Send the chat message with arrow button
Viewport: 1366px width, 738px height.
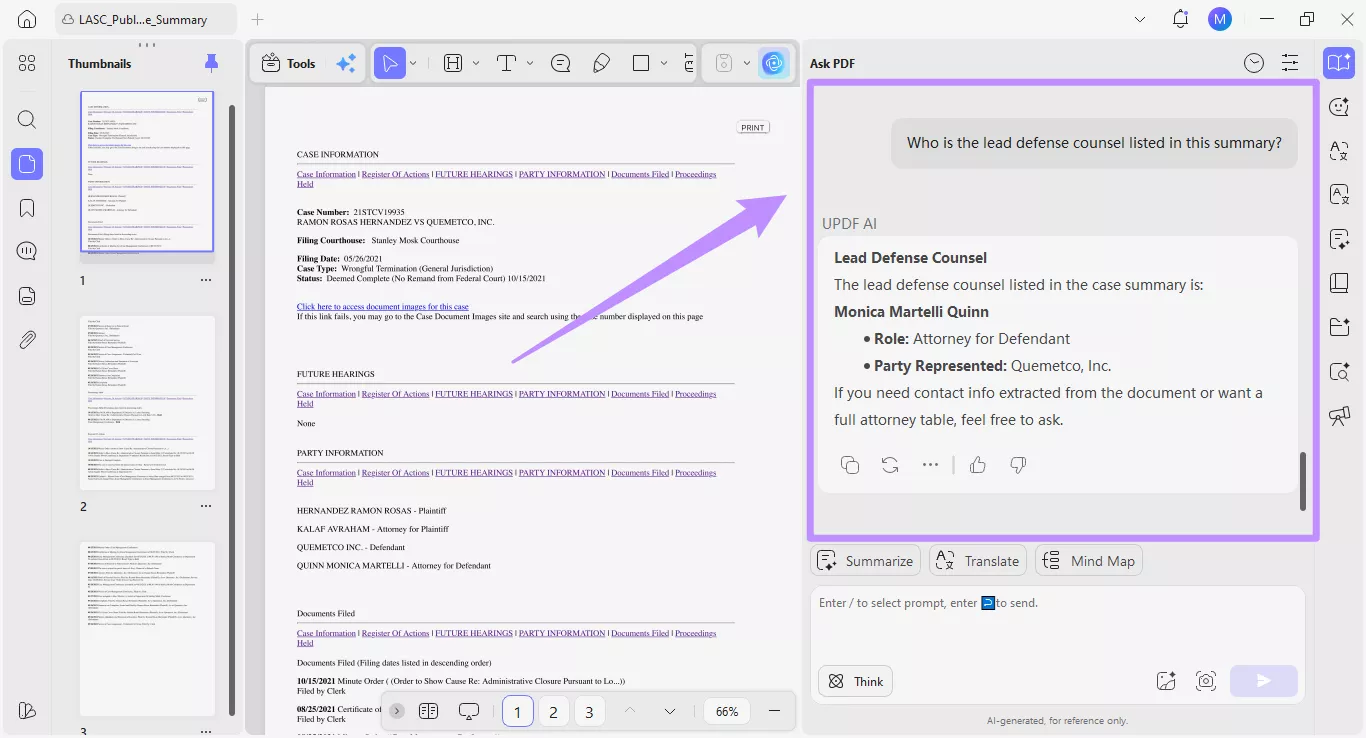point(1264,681)
